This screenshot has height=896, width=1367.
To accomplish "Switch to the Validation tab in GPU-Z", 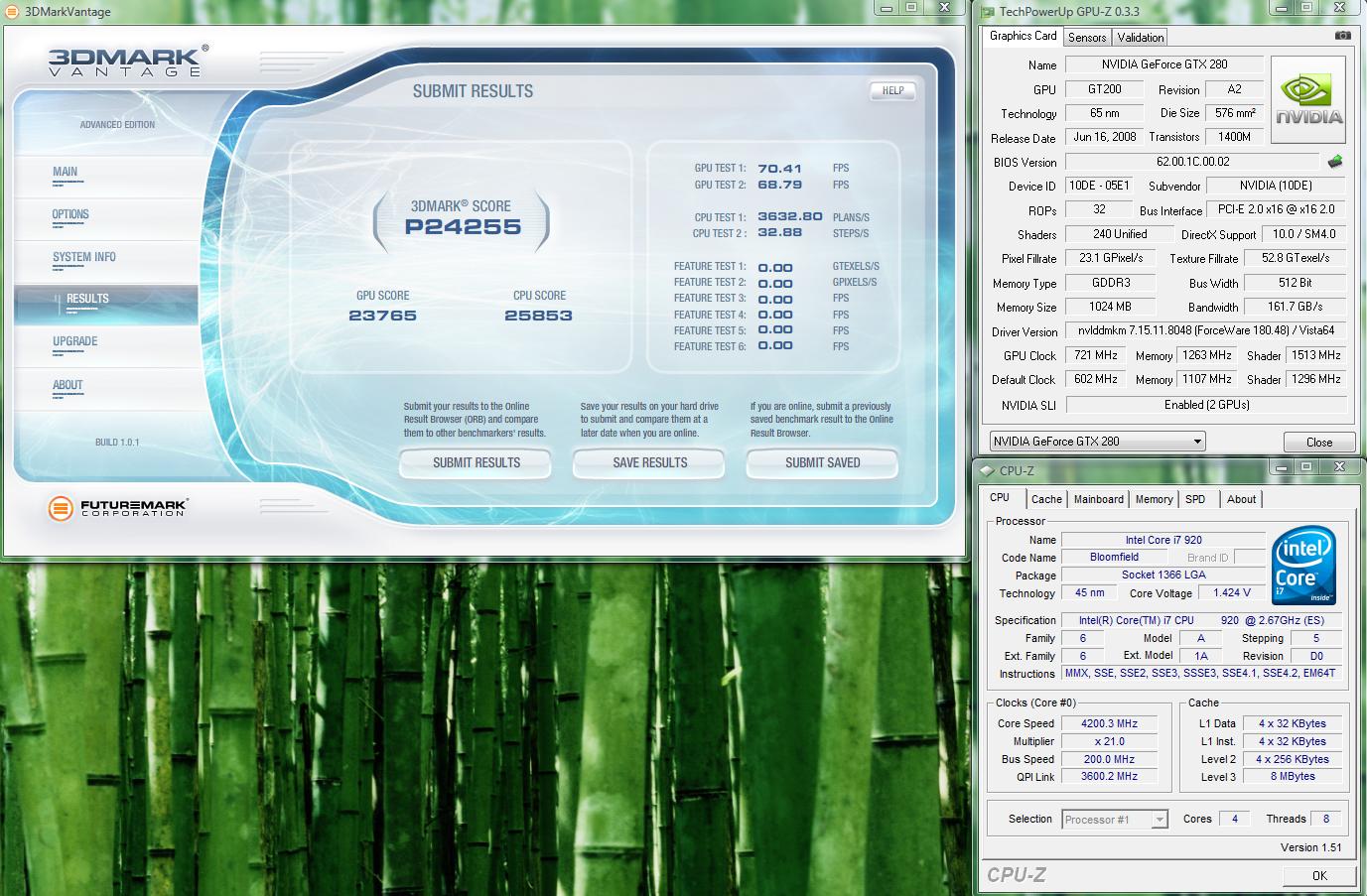I will [x=1140, y=37].
